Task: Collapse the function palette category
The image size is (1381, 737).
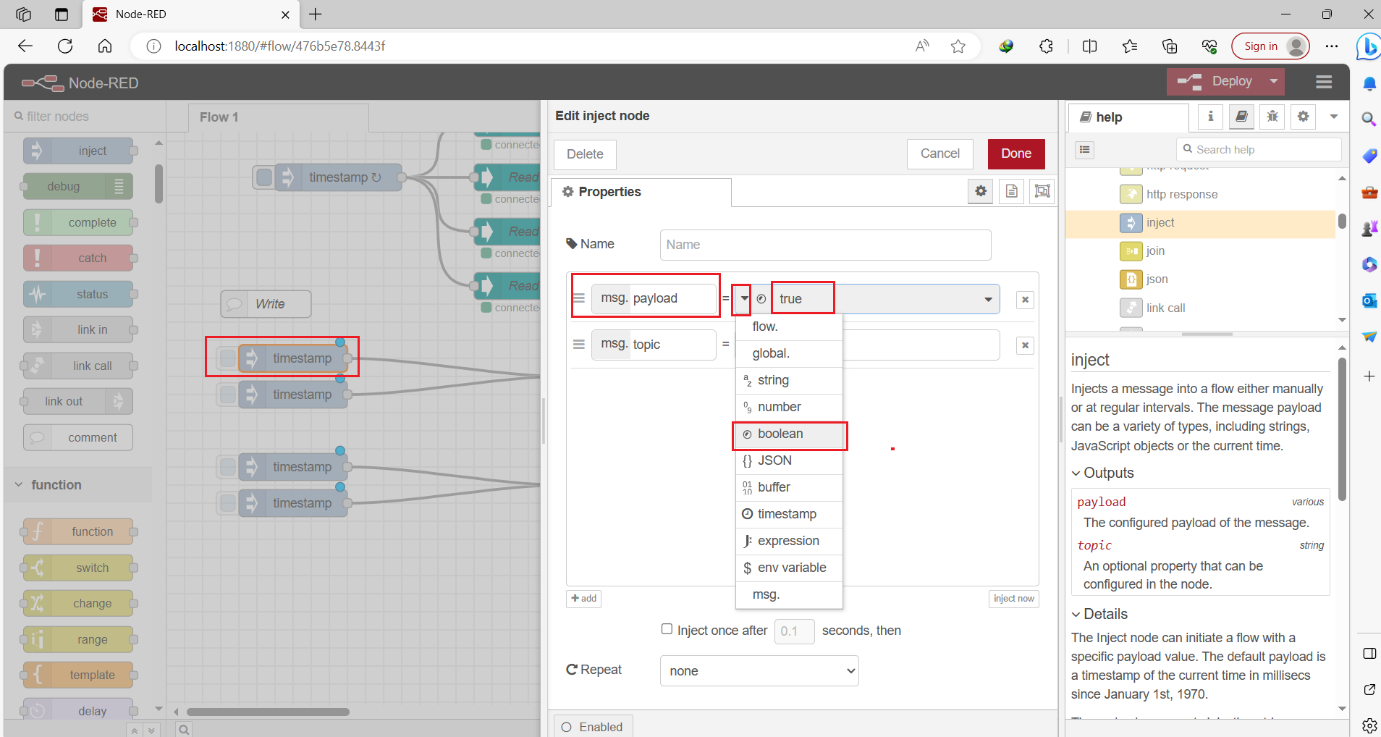Action: (x=78, y=485)
